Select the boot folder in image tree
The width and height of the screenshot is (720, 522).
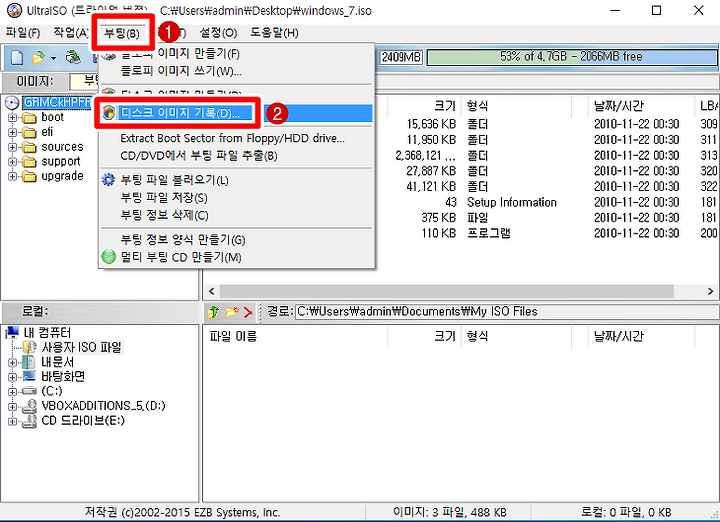coord(52,117)
